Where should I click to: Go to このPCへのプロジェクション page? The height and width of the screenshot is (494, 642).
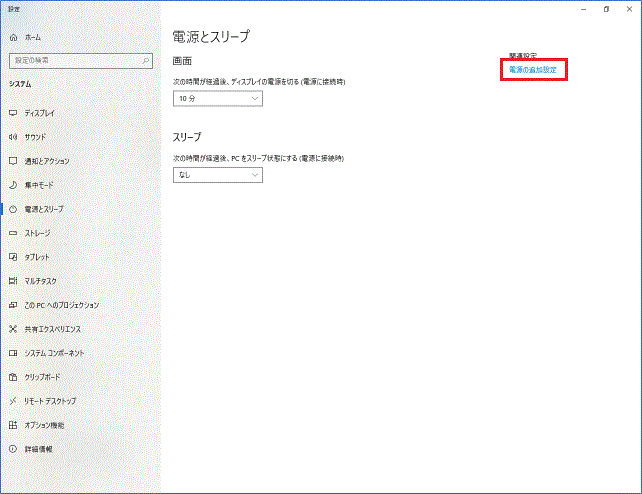[61, 305]
